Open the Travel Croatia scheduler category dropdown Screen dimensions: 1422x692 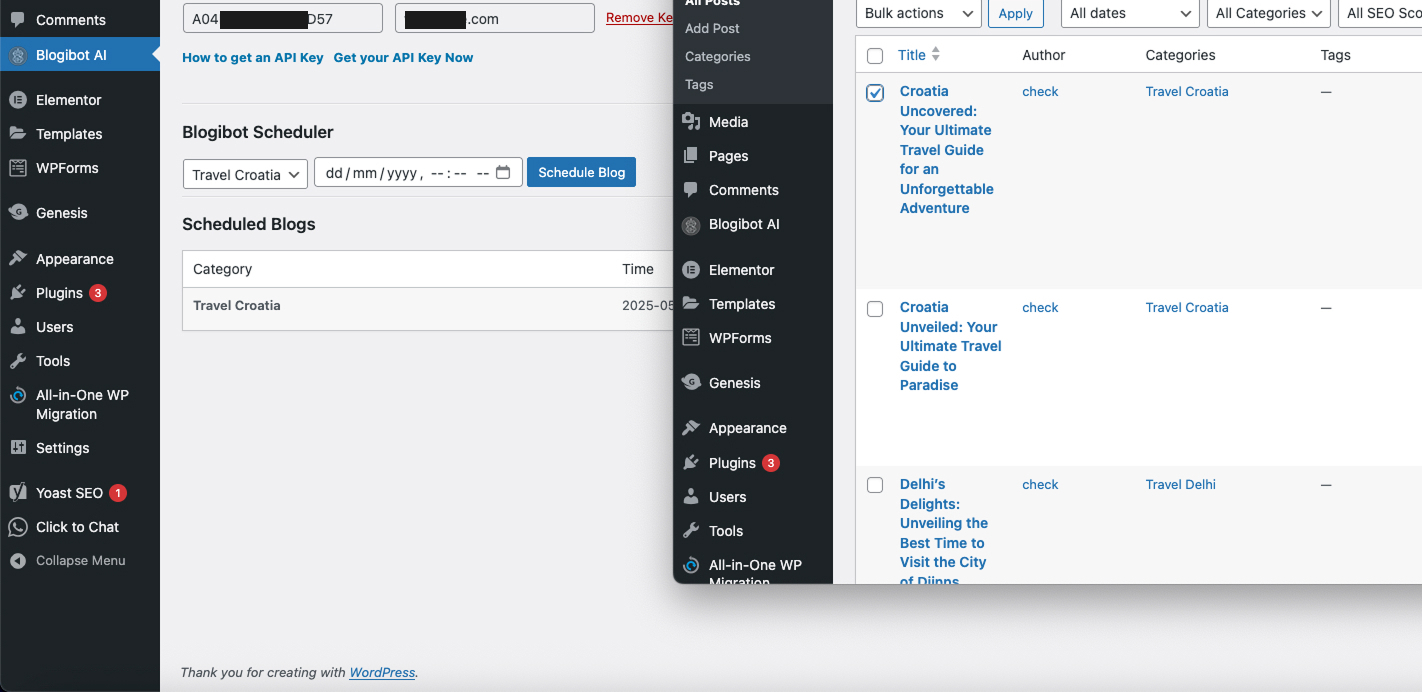point(245,173)
